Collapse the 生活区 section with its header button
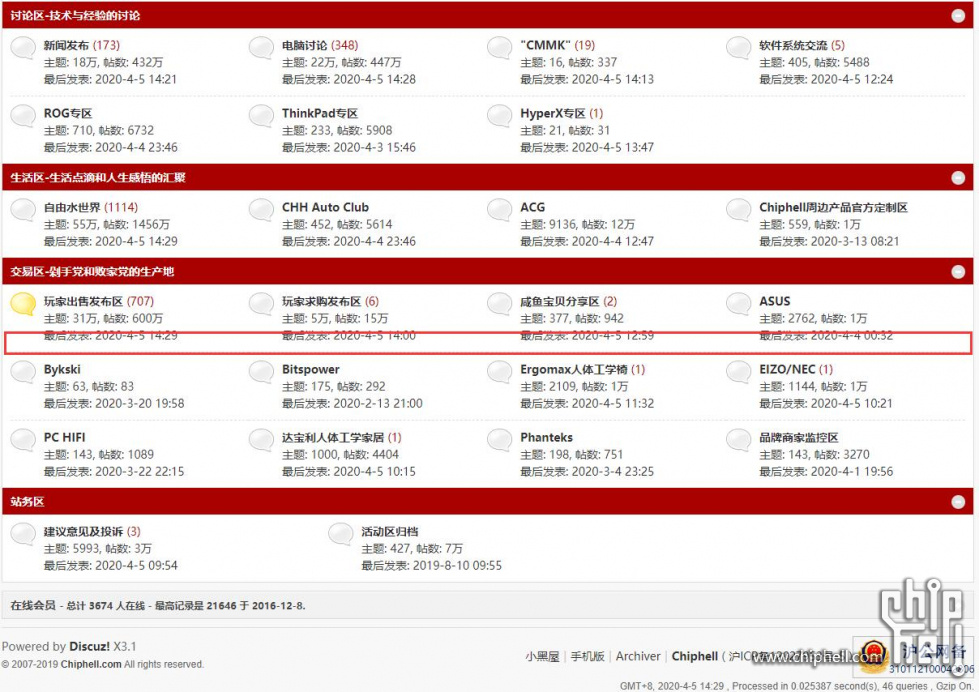The image size is (979, 692). click(x=958, y=178)
